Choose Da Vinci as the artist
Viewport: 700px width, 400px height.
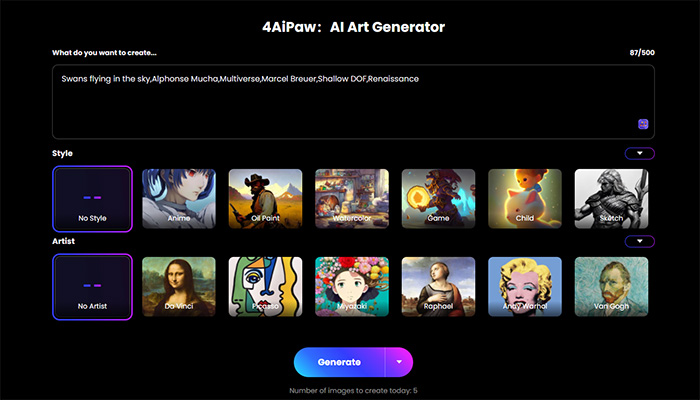coord(179,287)
